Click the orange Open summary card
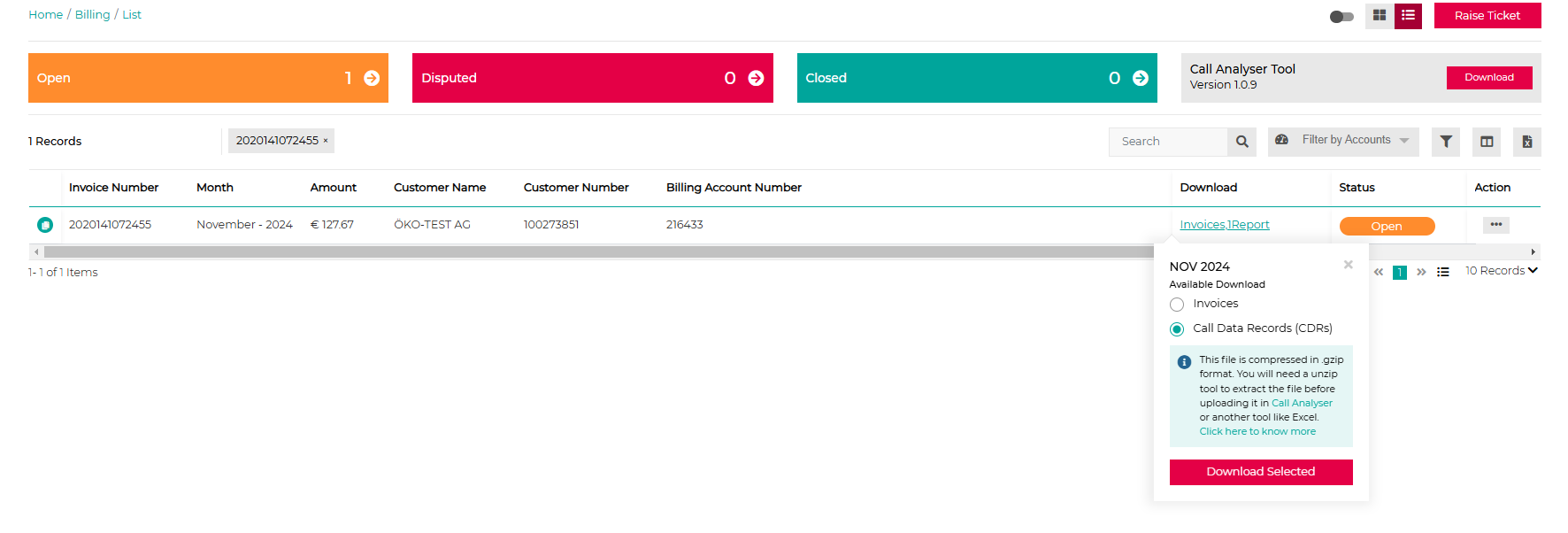 coord(208,78)
